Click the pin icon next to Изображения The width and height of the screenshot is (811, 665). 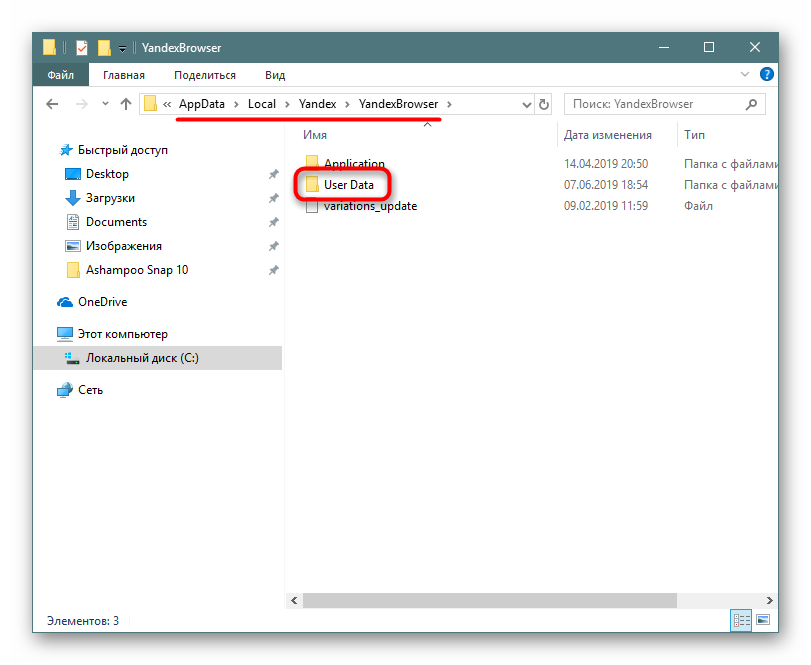[274, 246]
